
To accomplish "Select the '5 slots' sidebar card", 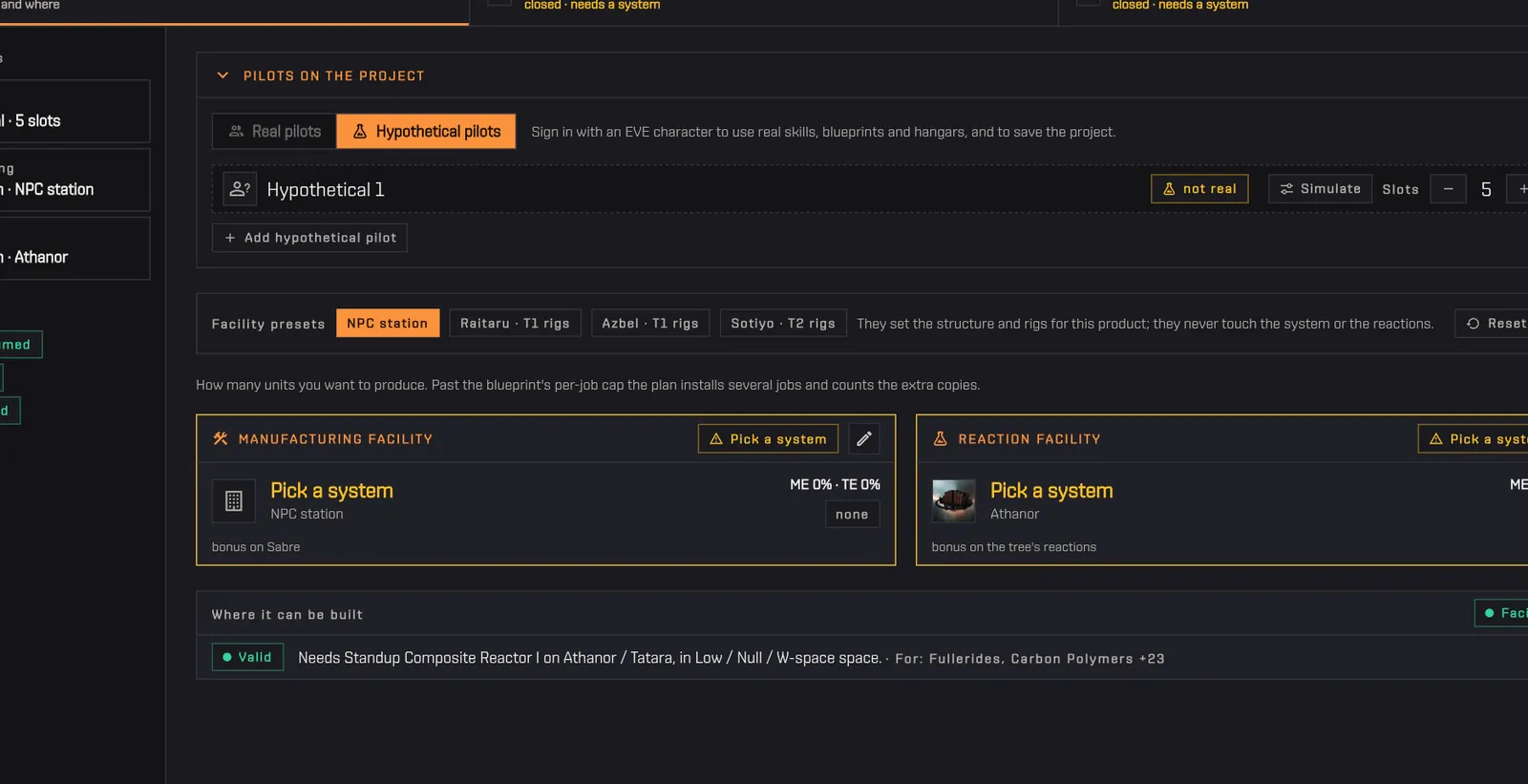I will [x=74, y=112].
